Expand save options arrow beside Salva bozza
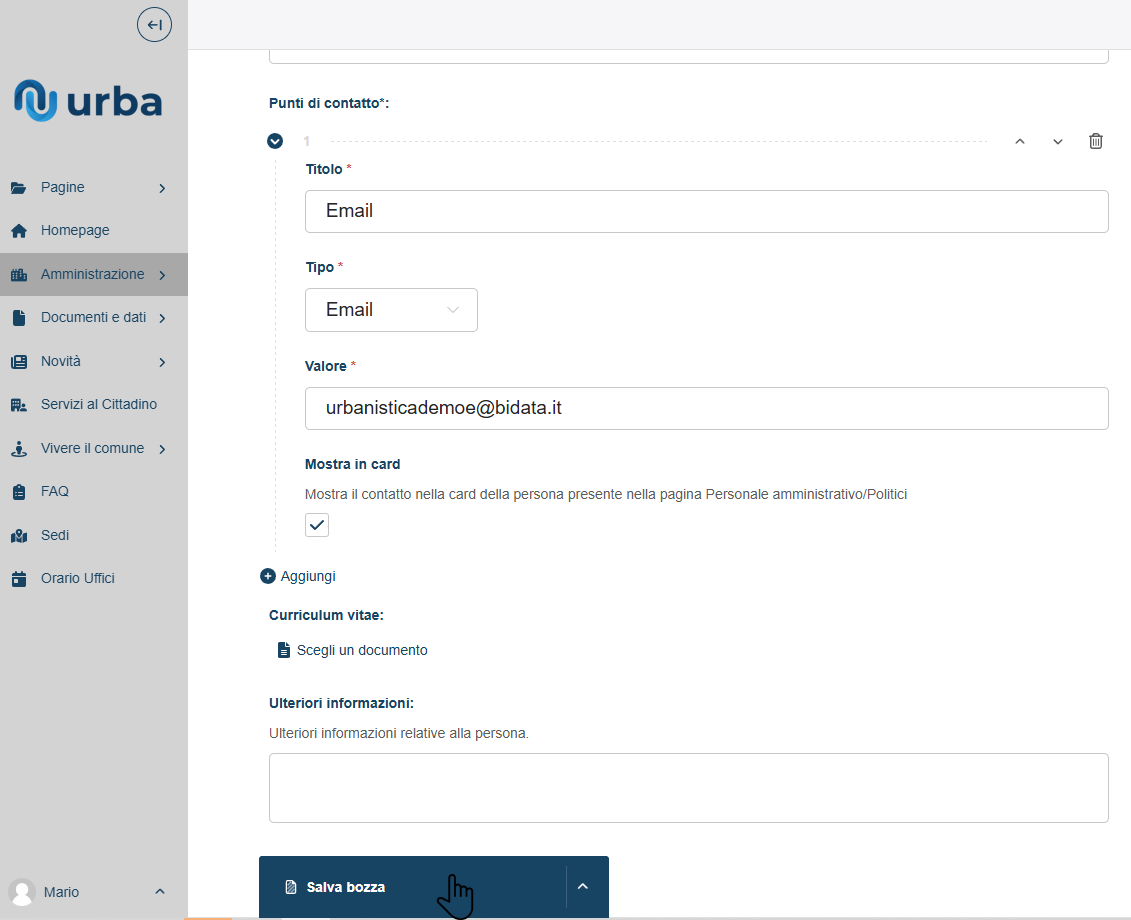1131x920 pixels. (583, 886)
